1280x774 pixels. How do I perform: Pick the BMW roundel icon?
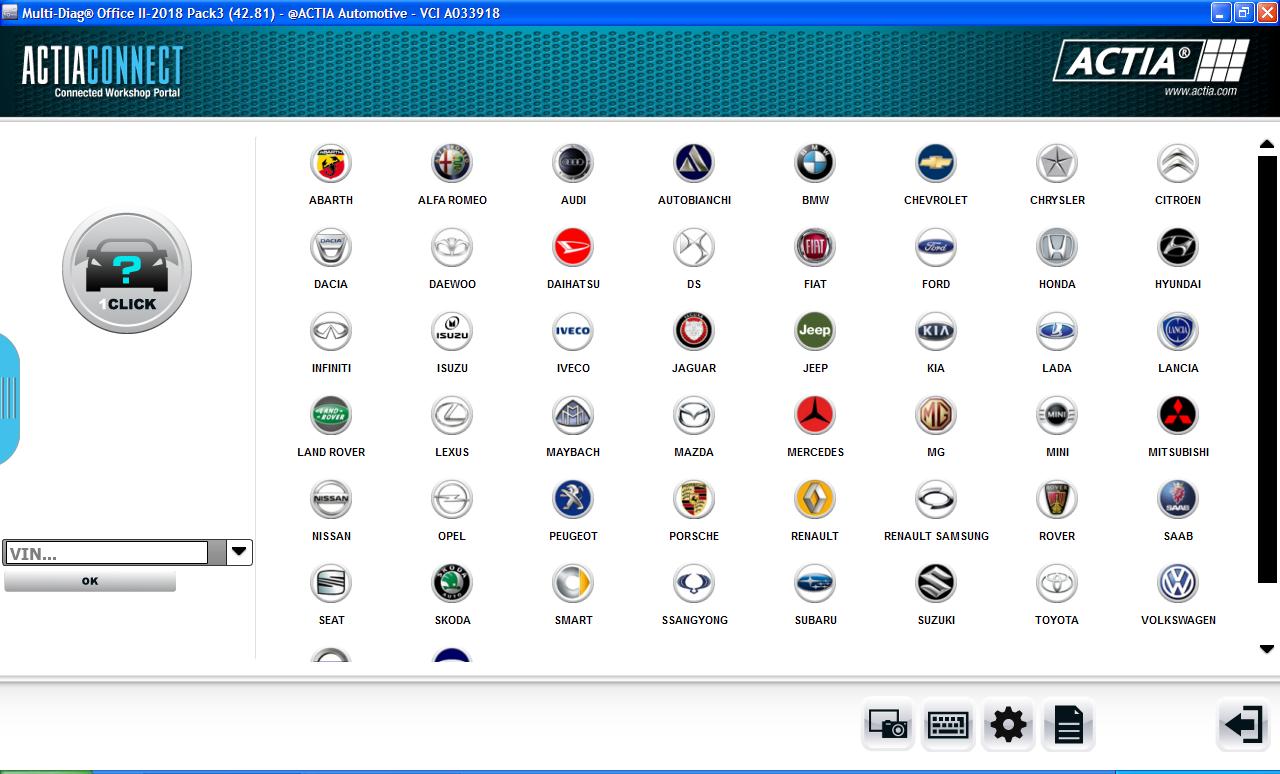pyautogui.click(x=815, y=163)
